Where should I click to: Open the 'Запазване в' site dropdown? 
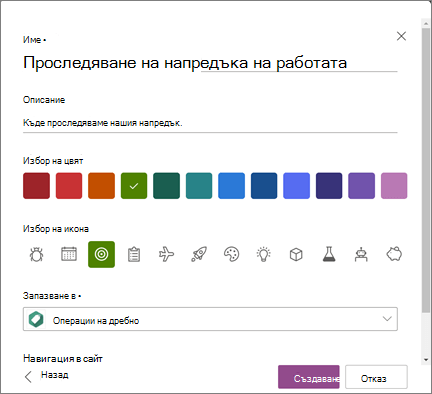(210, 319)
